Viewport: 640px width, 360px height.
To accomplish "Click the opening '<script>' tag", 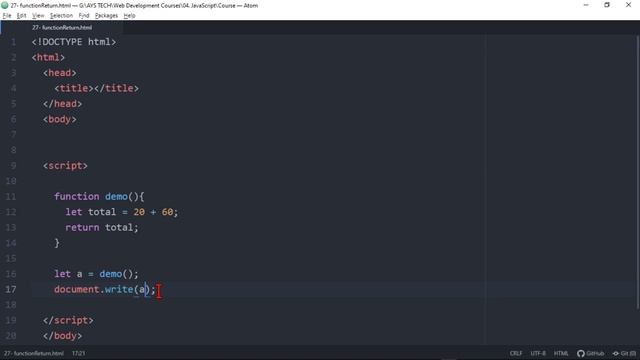I will pyautogui.click(x=65, y=166).
